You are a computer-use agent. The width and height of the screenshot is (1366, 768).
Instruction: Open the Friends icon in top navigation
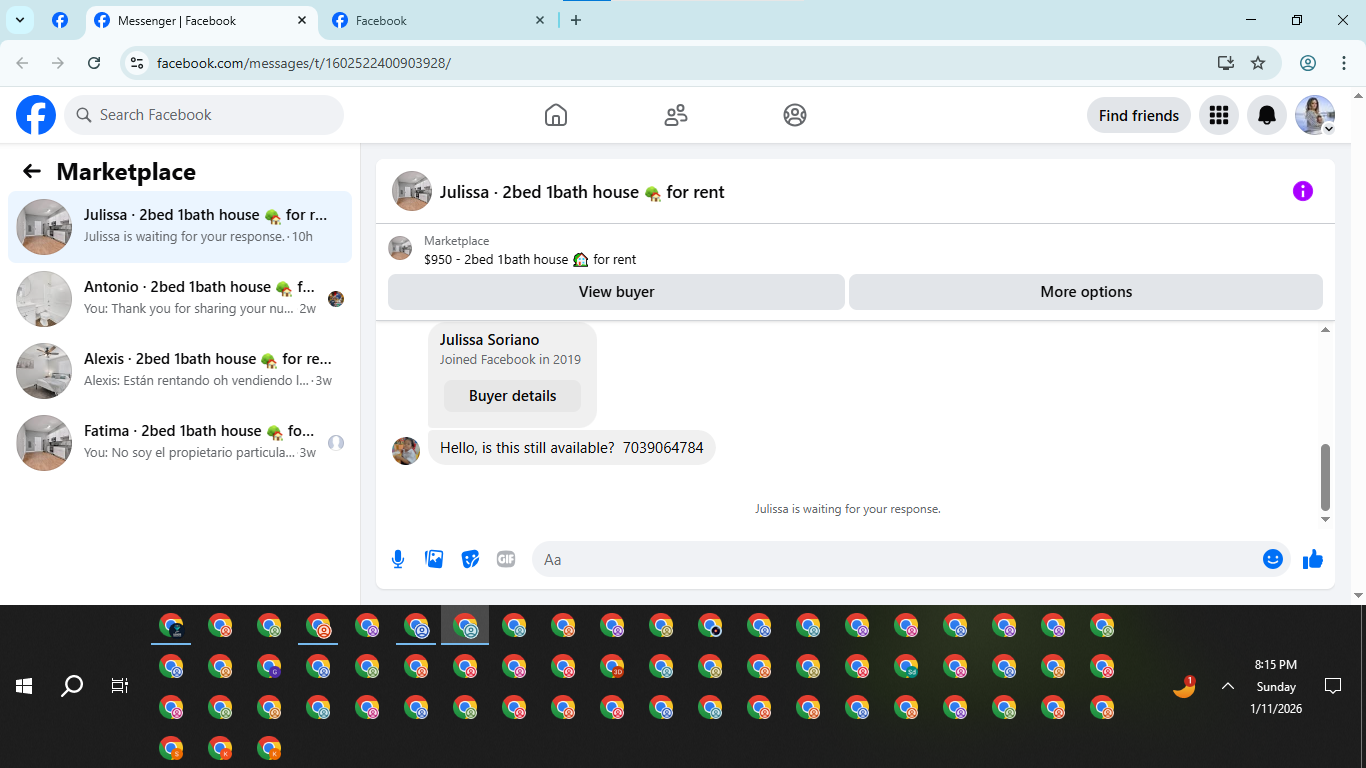676,115
